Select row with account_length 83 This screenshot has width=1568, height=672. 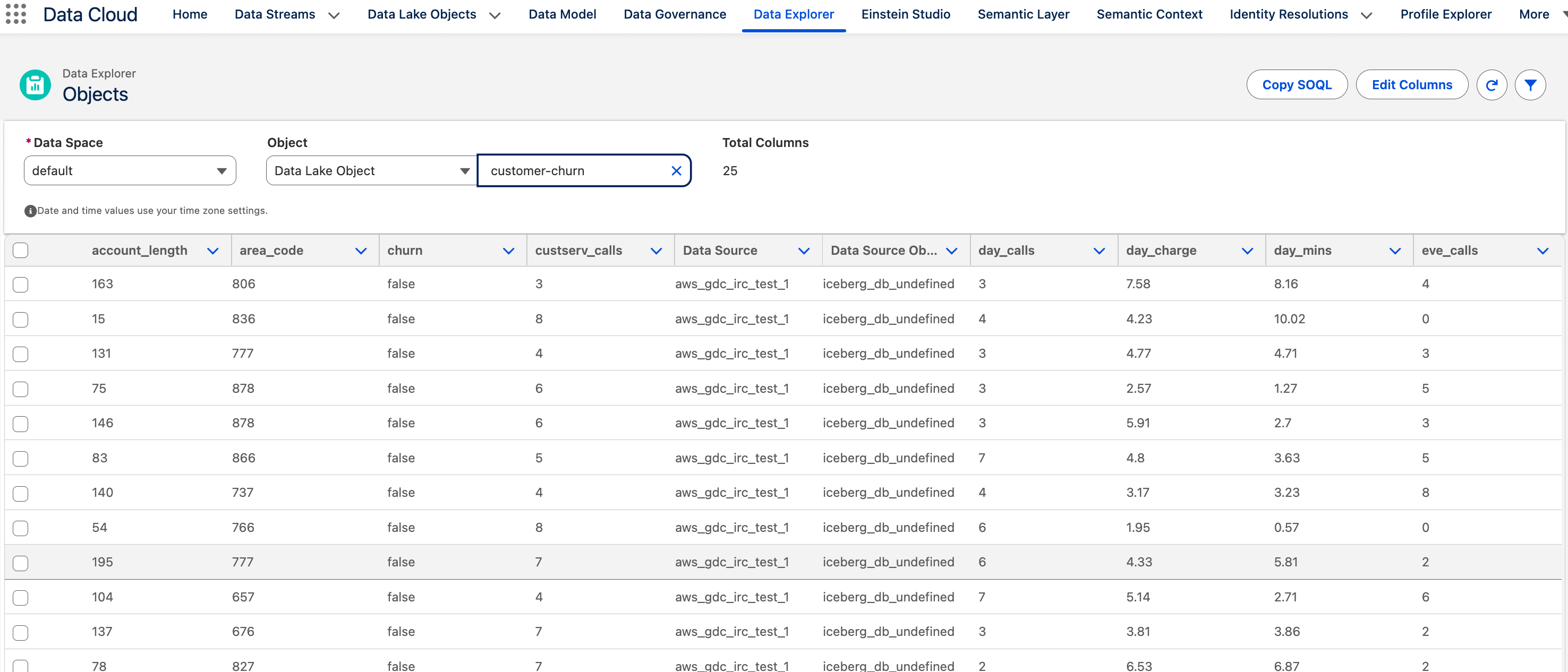21,459
